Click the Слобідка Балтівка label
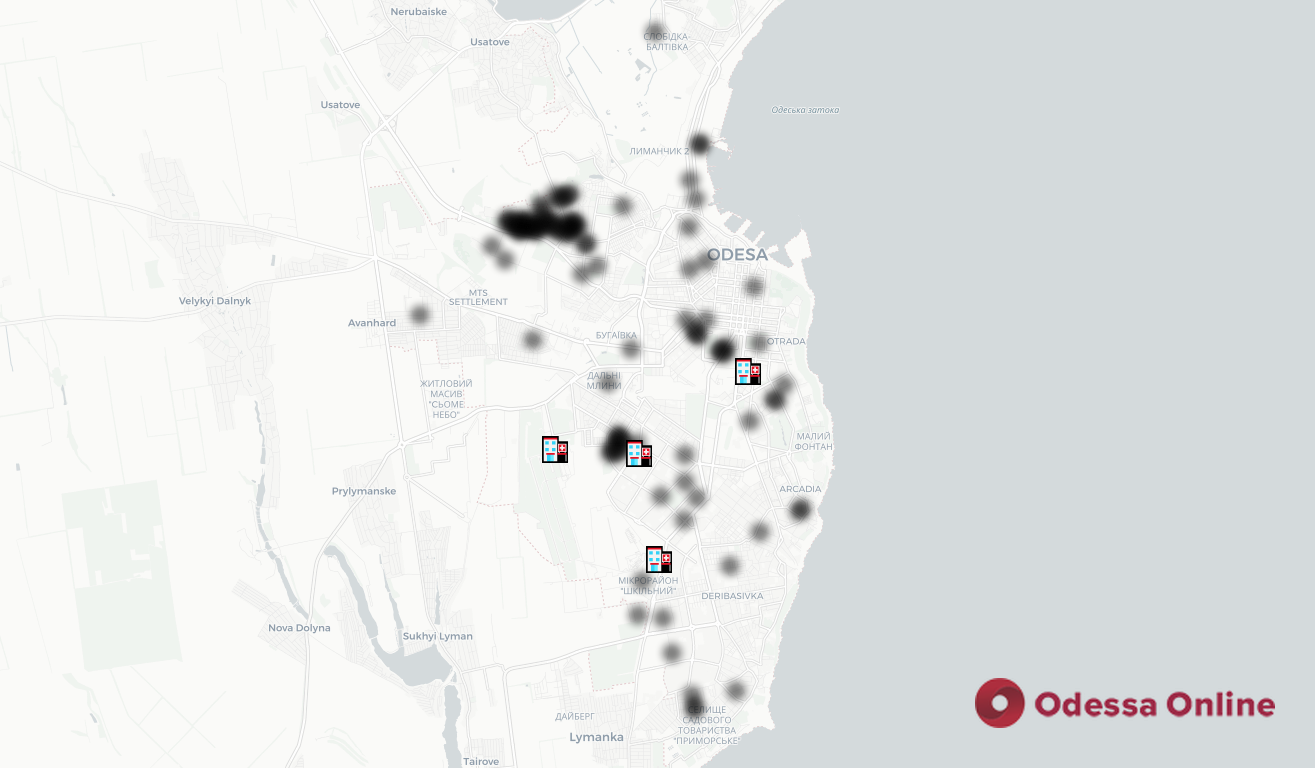This screenshot has height=768, width=1315. 667,41
